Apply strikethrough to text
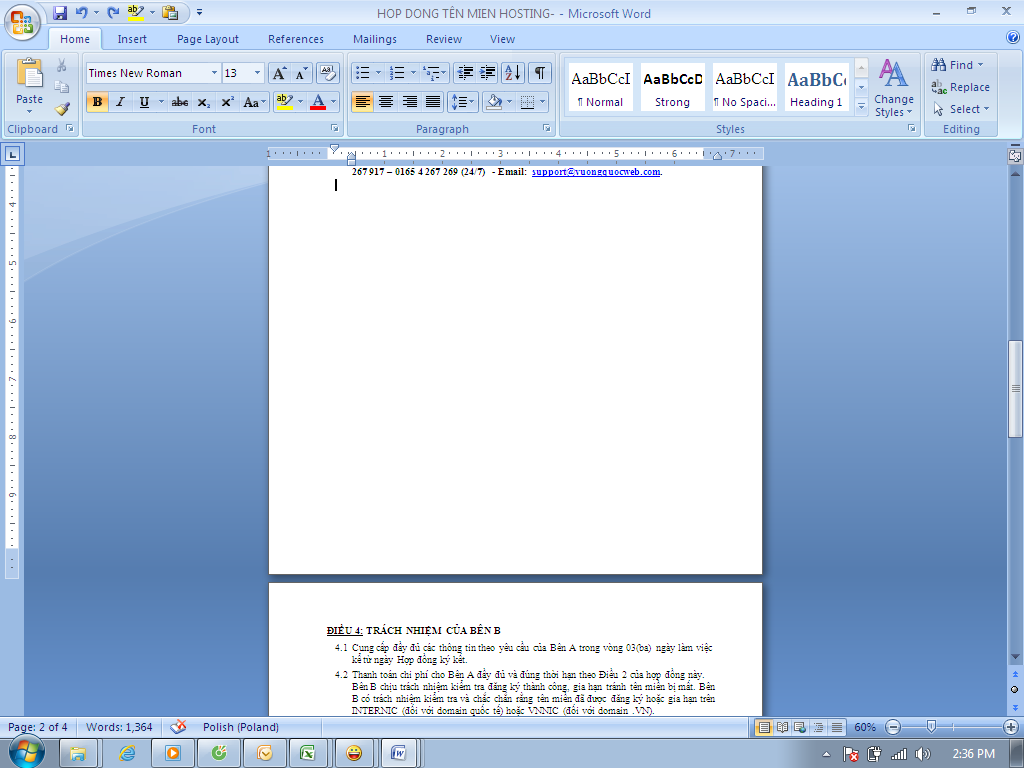The image size is (1024, 768). pyautogui.click(x=180, y=102)
